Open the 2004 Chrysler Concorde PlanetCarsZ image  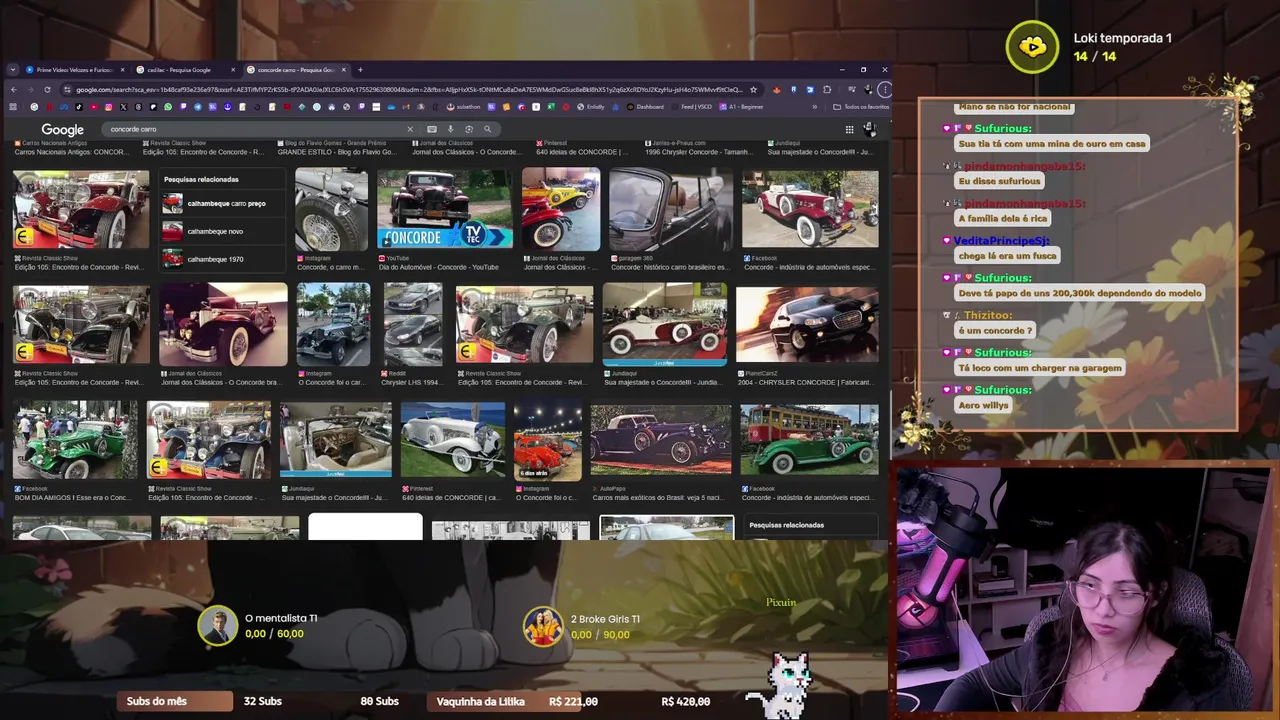807,325
